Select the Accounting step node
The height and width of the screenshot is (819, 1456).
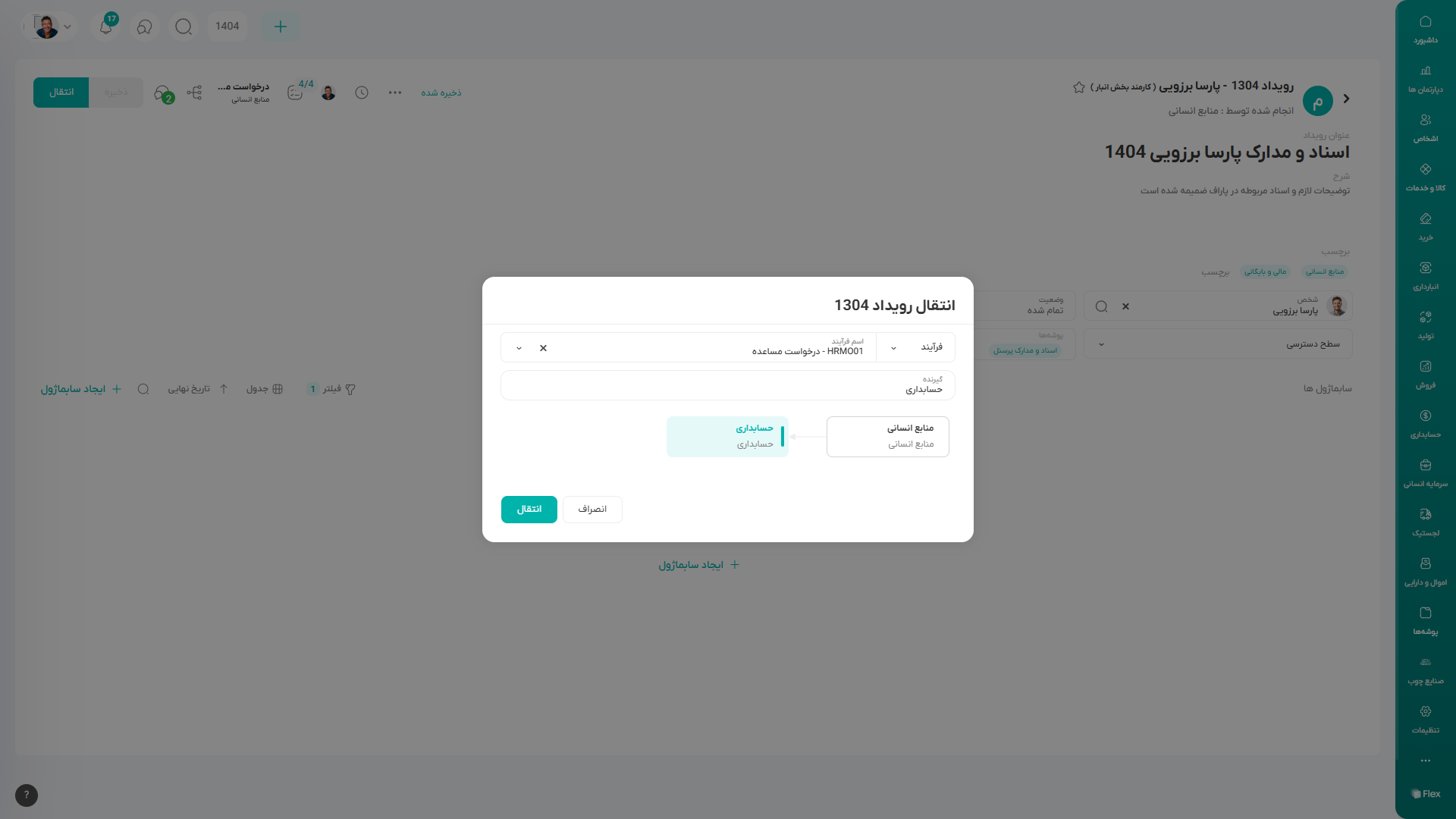[728, 436]
